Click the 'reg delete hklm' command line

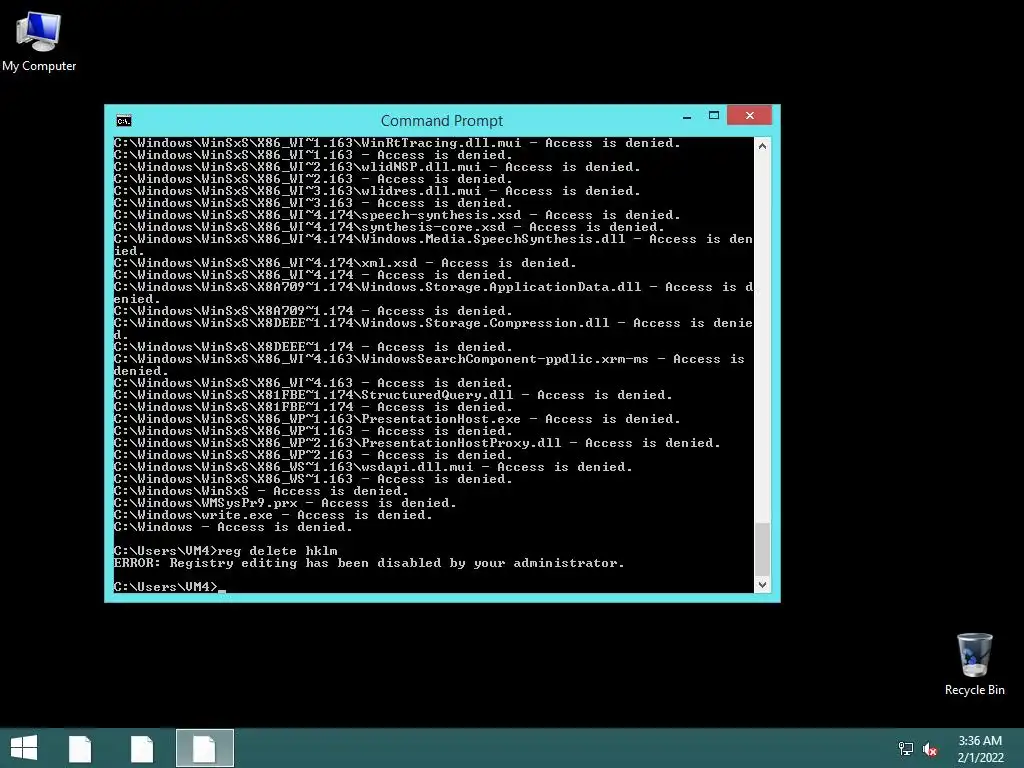pos(225,551)
